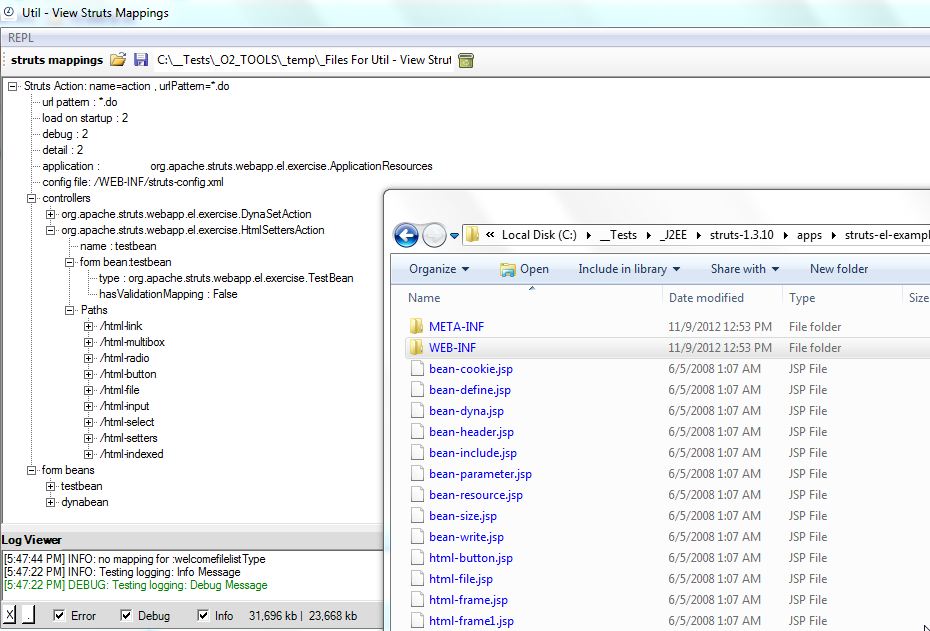The height and width of the screenshot is (631, 930).
Task: Collapse the Paths tree node
Action: tap(69, 311)
